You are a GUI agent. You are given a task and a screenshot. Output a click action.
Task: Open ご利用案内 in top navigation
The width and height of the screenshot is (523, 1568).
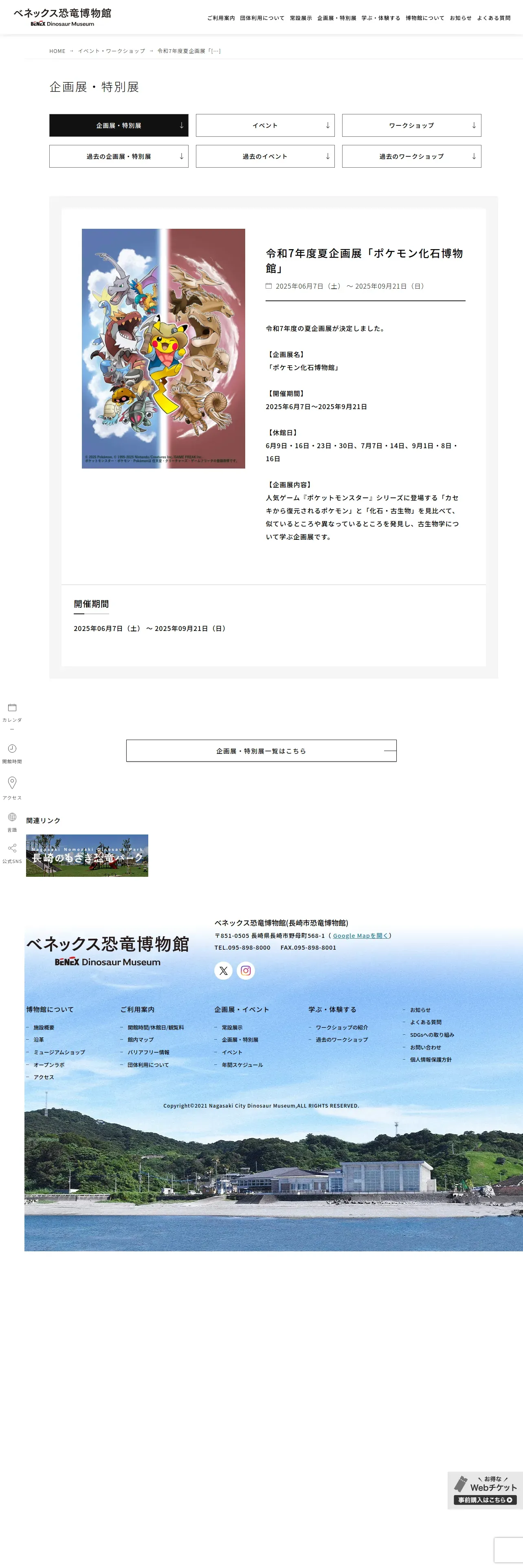click(x=221, y=18)
